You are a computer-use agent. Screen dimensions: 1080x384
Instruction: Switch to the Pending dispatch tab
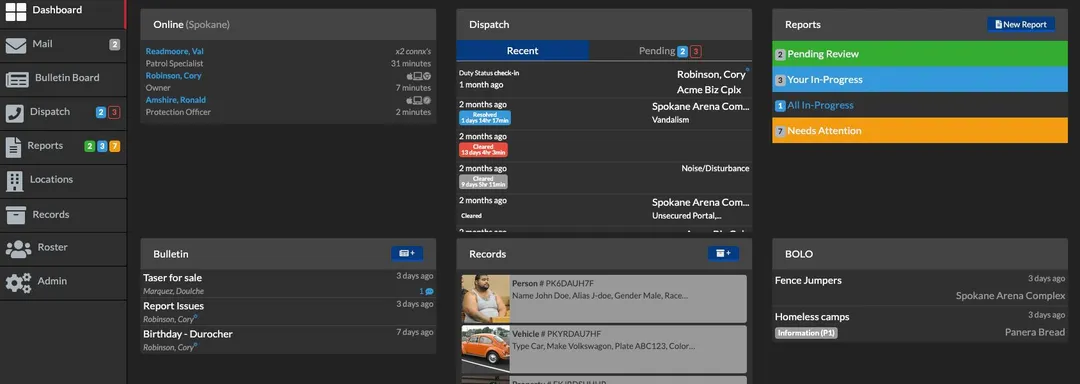670,51
